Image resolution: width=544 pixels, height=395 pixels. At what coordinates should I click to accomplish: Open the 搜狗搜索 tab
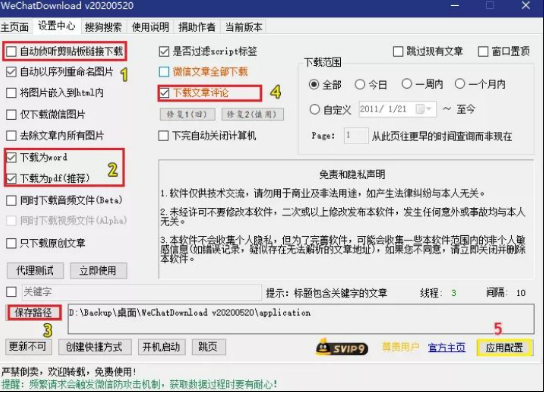point(103,27)
